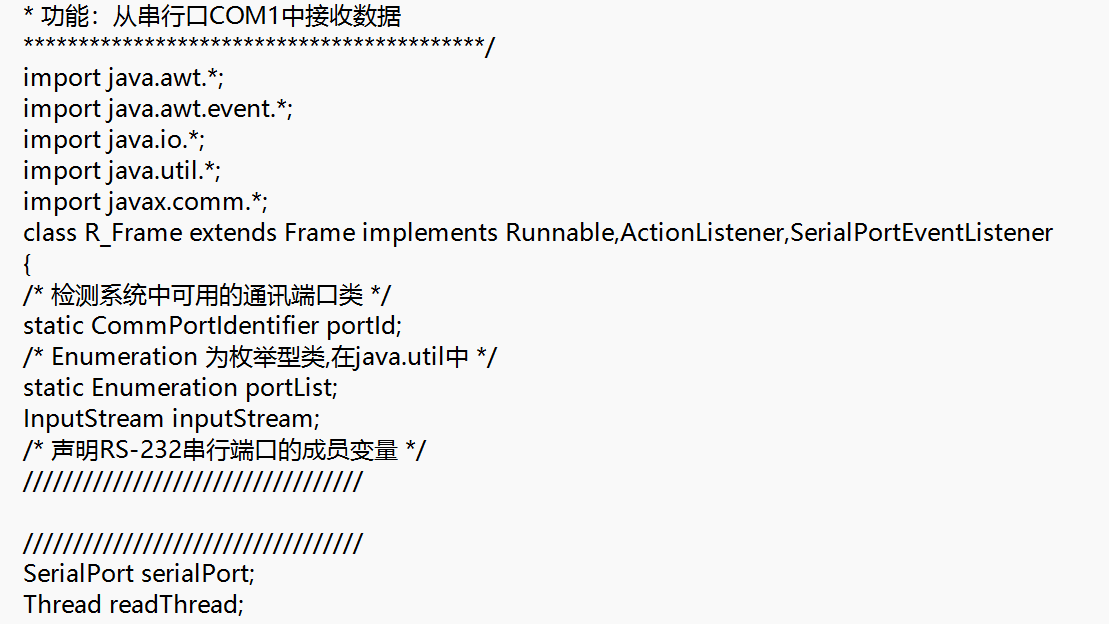Click the second row of slashes
Image resolution: width=1109 pixels, height=624 pixels.
pyautogui.click(x=192, y=544)
